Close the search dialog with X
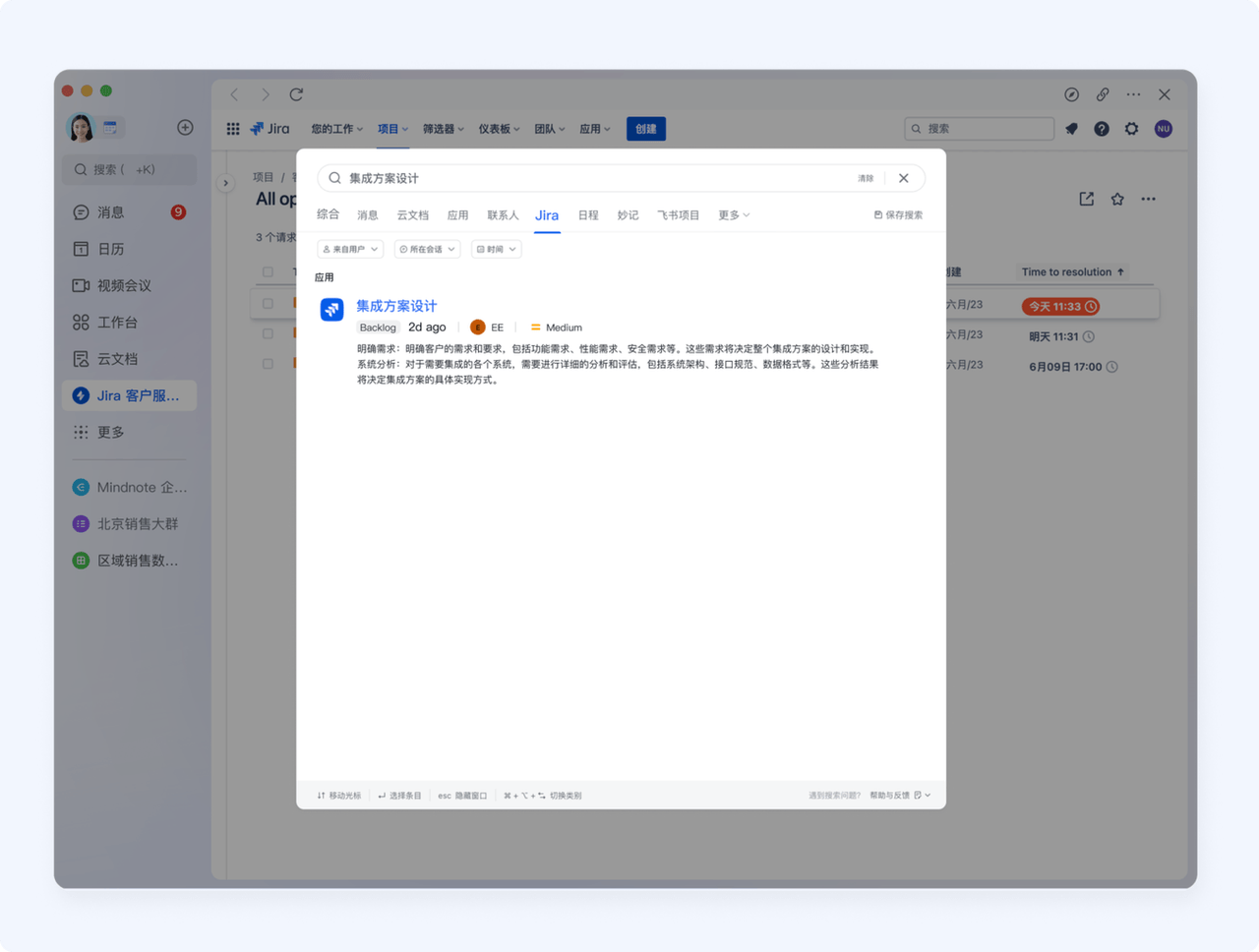 [x=904, y=178]
